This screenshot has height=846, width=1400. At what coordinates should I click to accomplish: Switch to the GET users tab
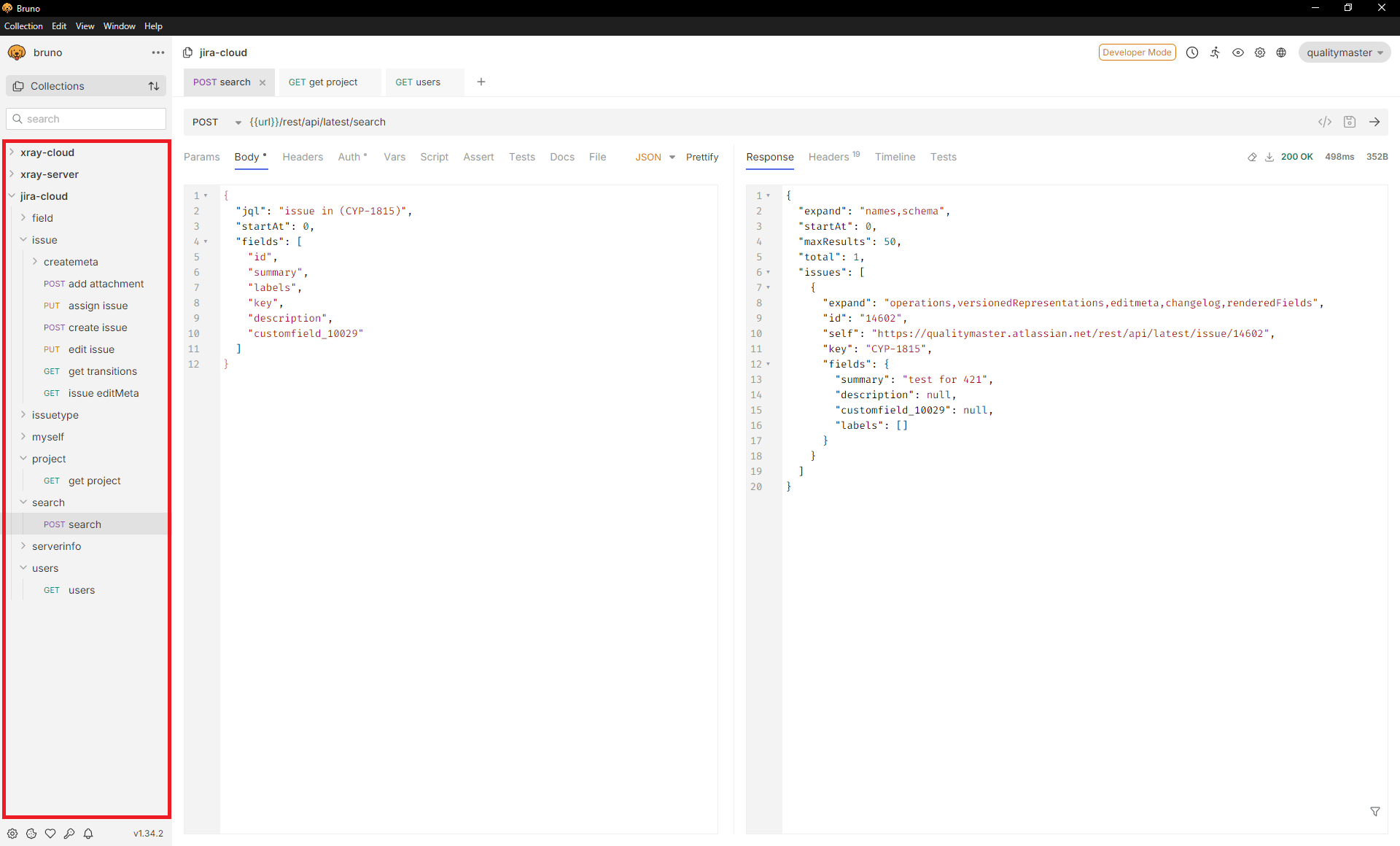418,82
